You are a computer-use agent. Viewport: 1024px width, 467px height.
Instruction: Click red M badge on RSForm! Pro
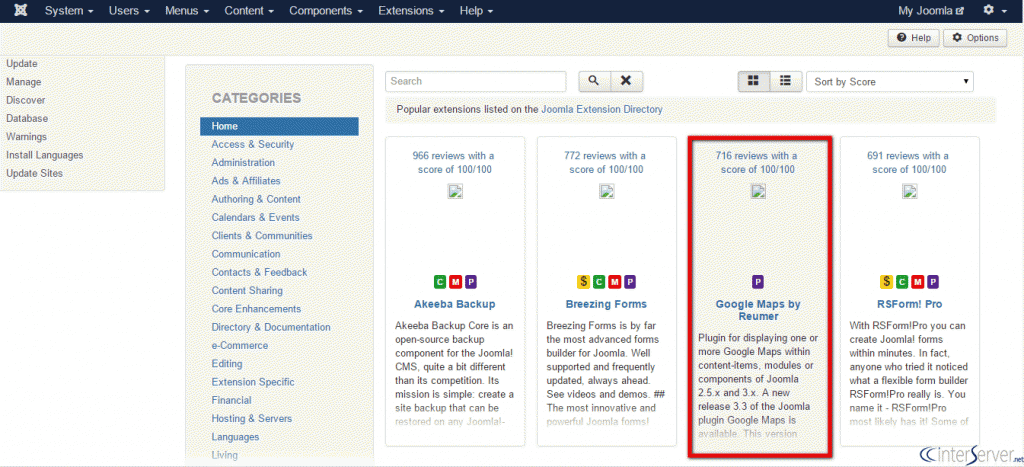pyautogui.click(x=918, y=282)
